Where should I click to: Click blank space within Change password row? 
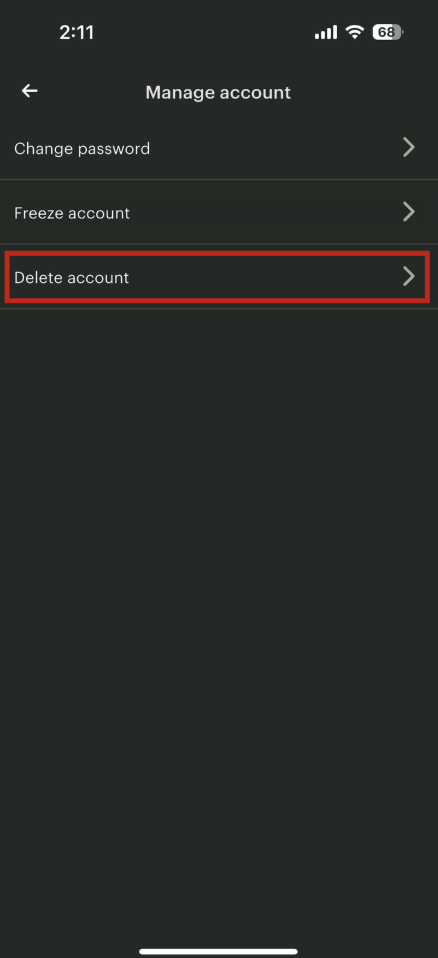point(275,148)
